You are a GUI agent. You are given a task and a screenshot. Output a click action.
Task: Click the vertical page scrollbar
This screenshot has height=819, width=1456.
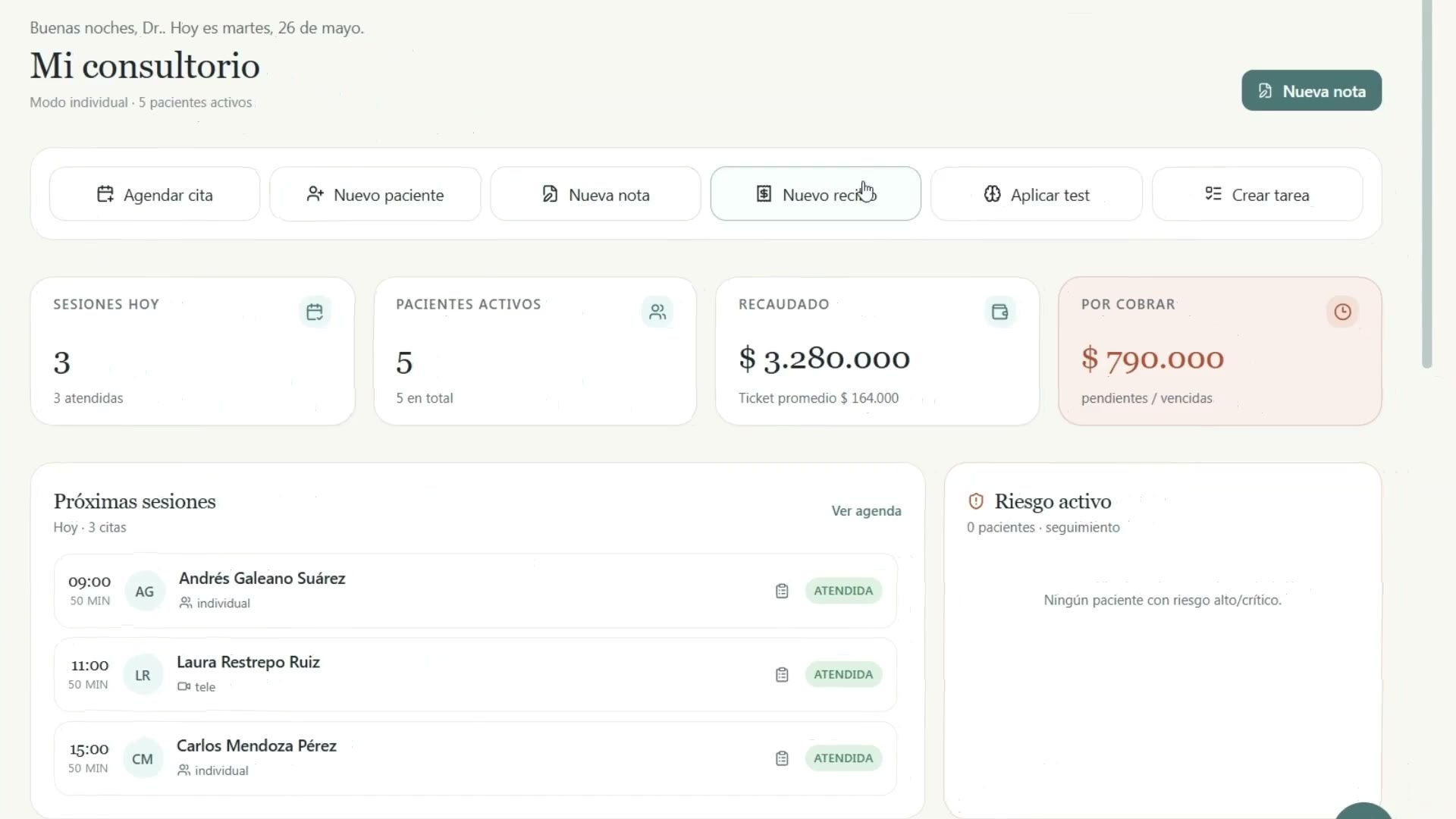pos(1426,184)
